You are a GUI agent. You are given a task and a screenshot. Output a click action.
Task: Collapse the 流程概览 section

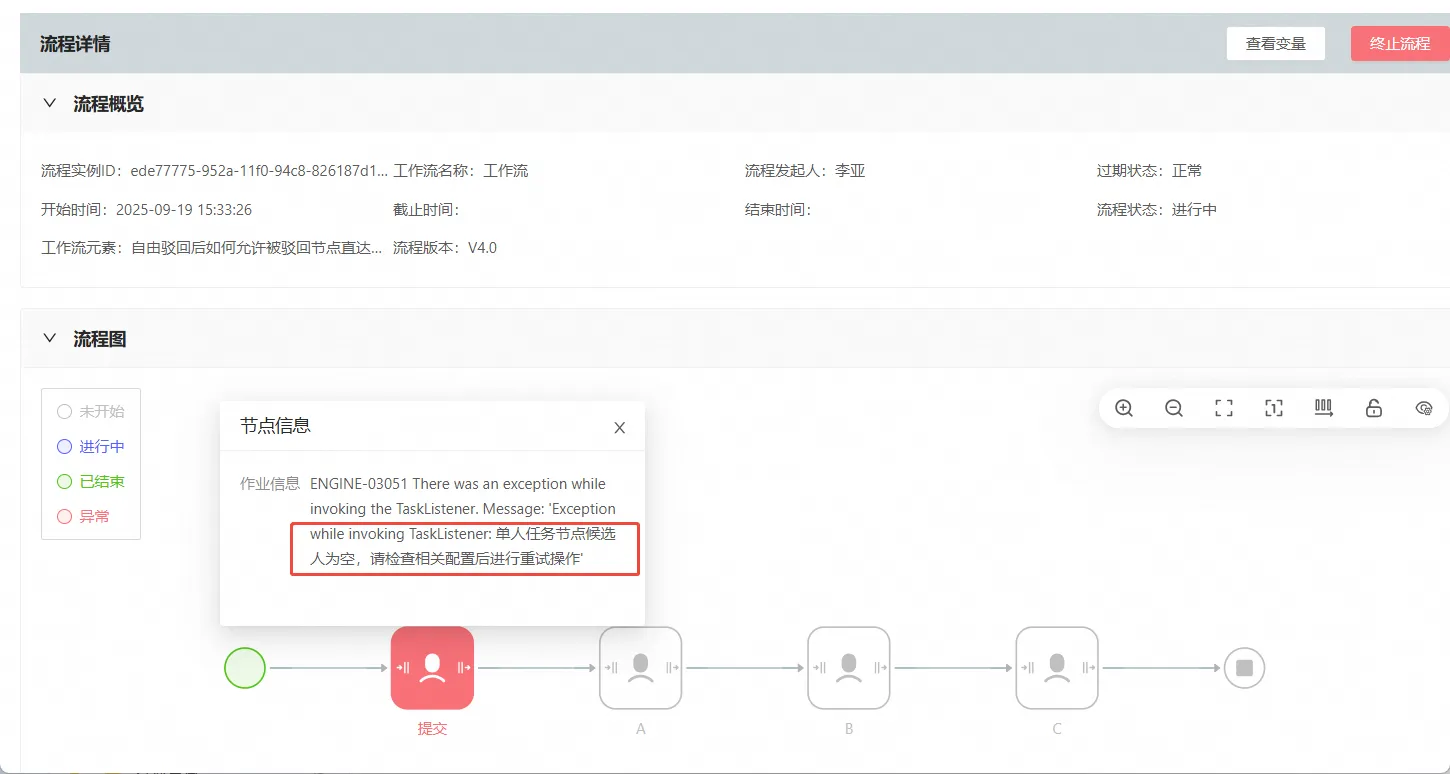[x=49, y=103]
